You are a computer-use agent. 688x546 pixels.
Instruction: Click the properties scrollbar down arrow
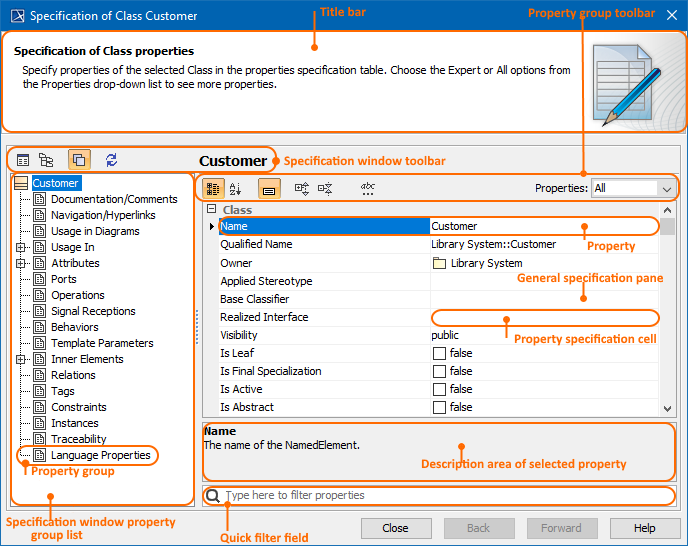click(x=667, y=409)
